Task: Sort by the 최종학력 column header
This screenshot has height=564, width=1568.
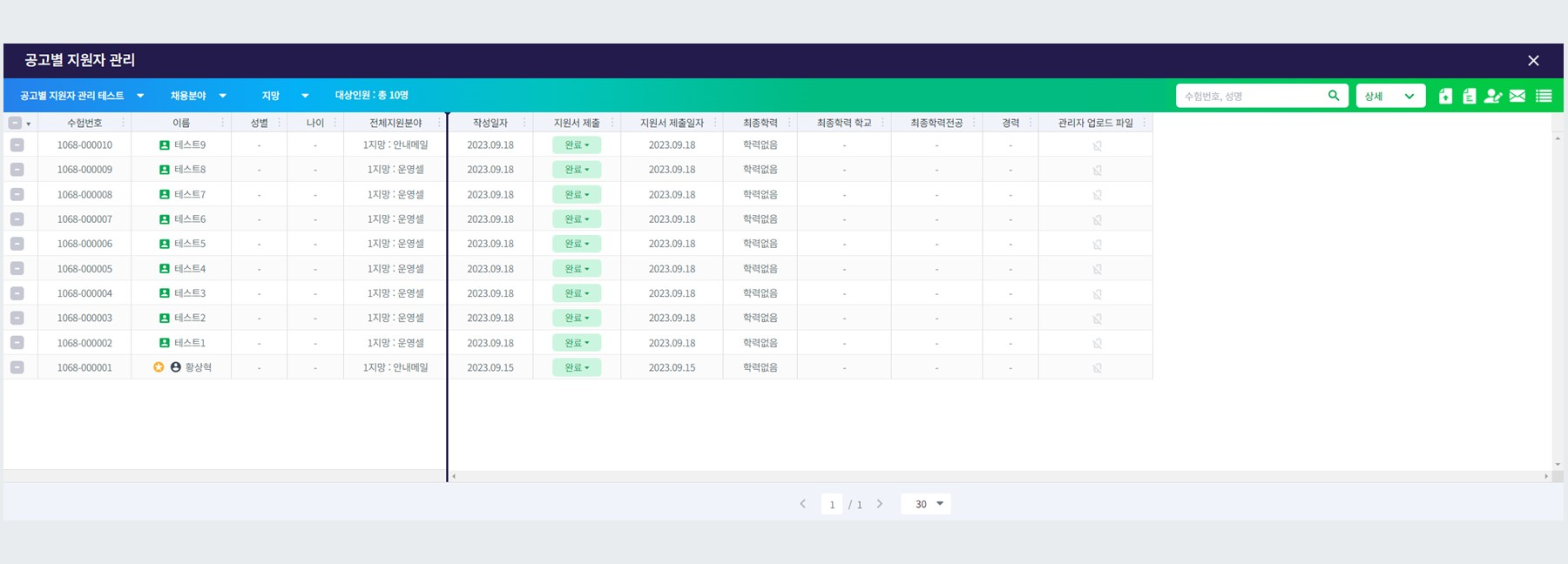Action: [760, 123]
